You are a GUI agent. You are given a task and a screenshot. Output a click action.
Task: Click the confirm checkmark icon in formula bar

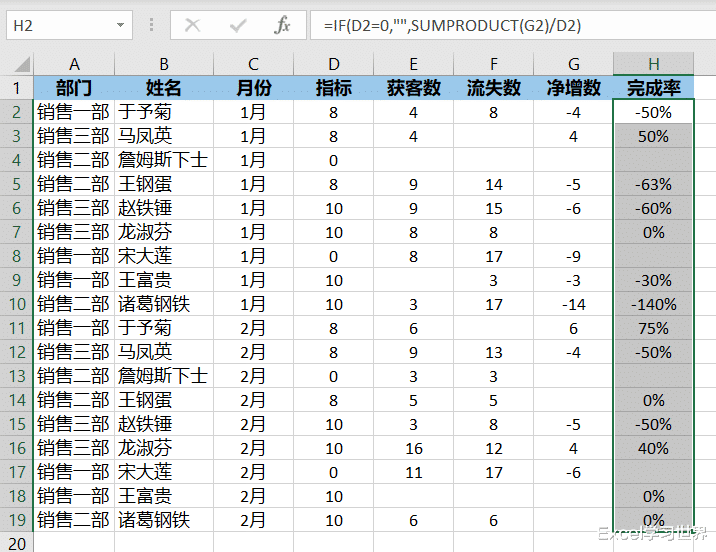pos(238,26)
